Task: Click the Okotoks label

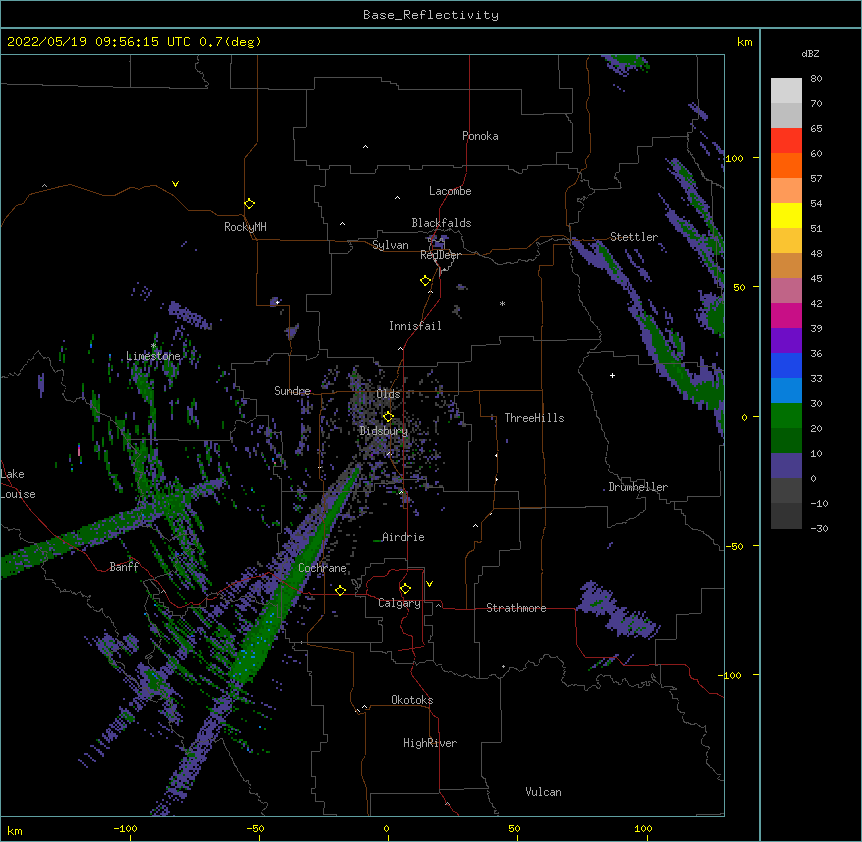Action: (412, 700)
